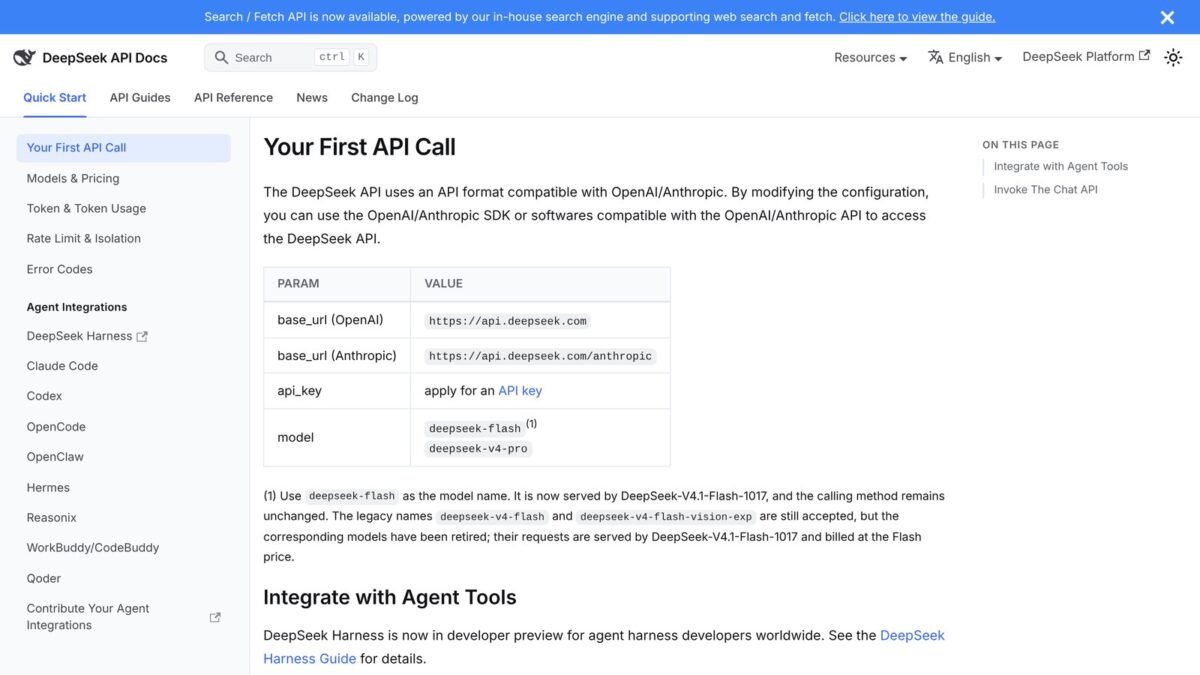This screenshot has height=675, width=1200.
Task: Open OpenClaw integration page
Action: click(x=55, y=457)
